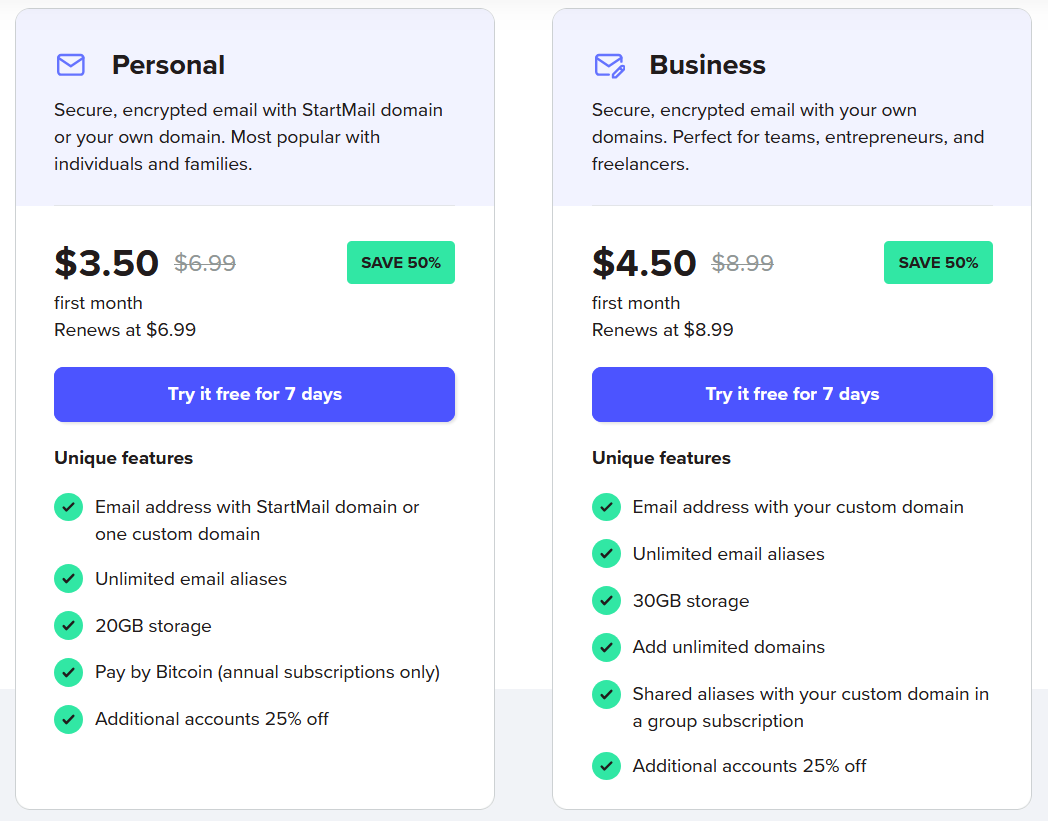Click the Personal plan envelope icon
The image size is (1048, 821).
click(70, 65)
